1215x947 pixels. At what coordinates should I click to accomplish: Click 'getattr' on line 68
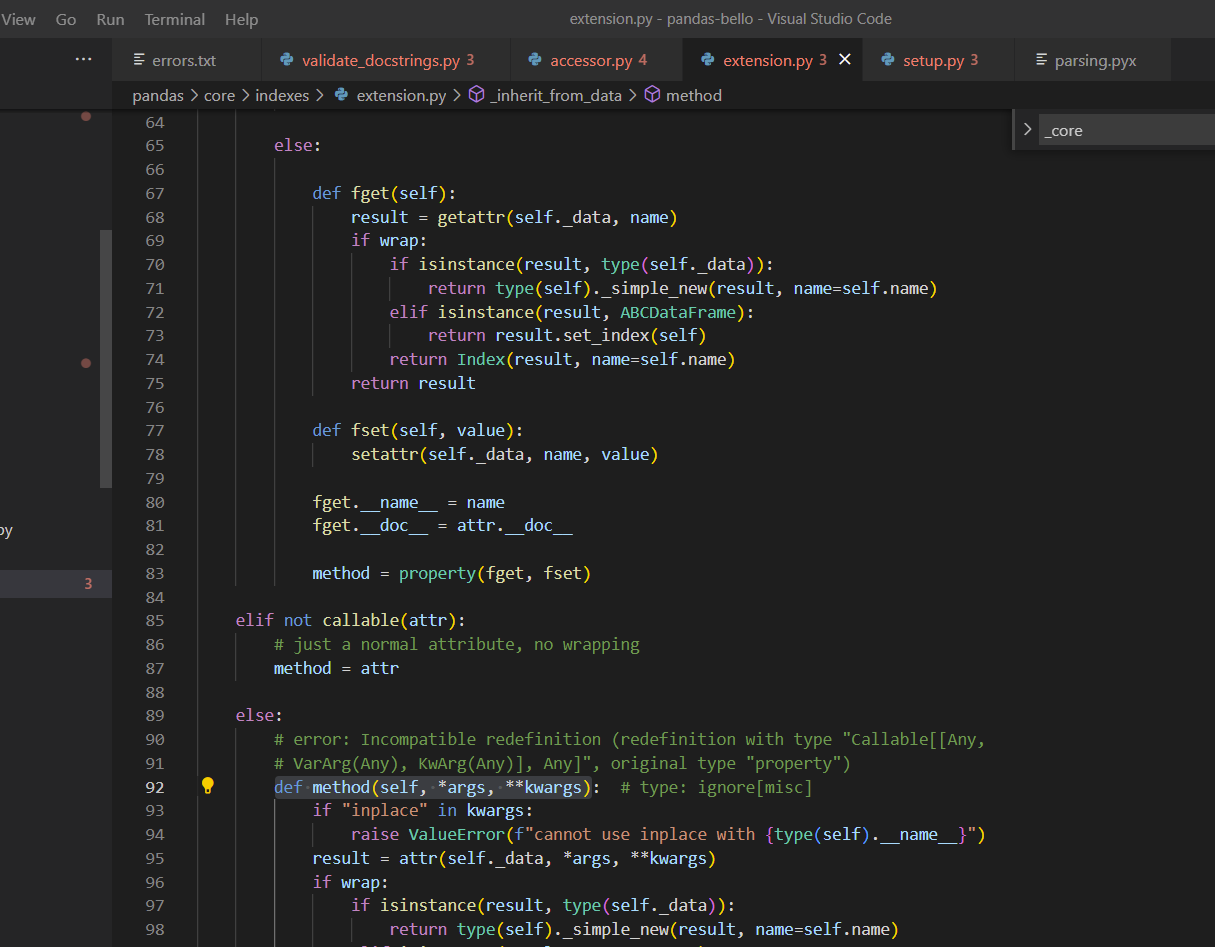pos(471,217)
